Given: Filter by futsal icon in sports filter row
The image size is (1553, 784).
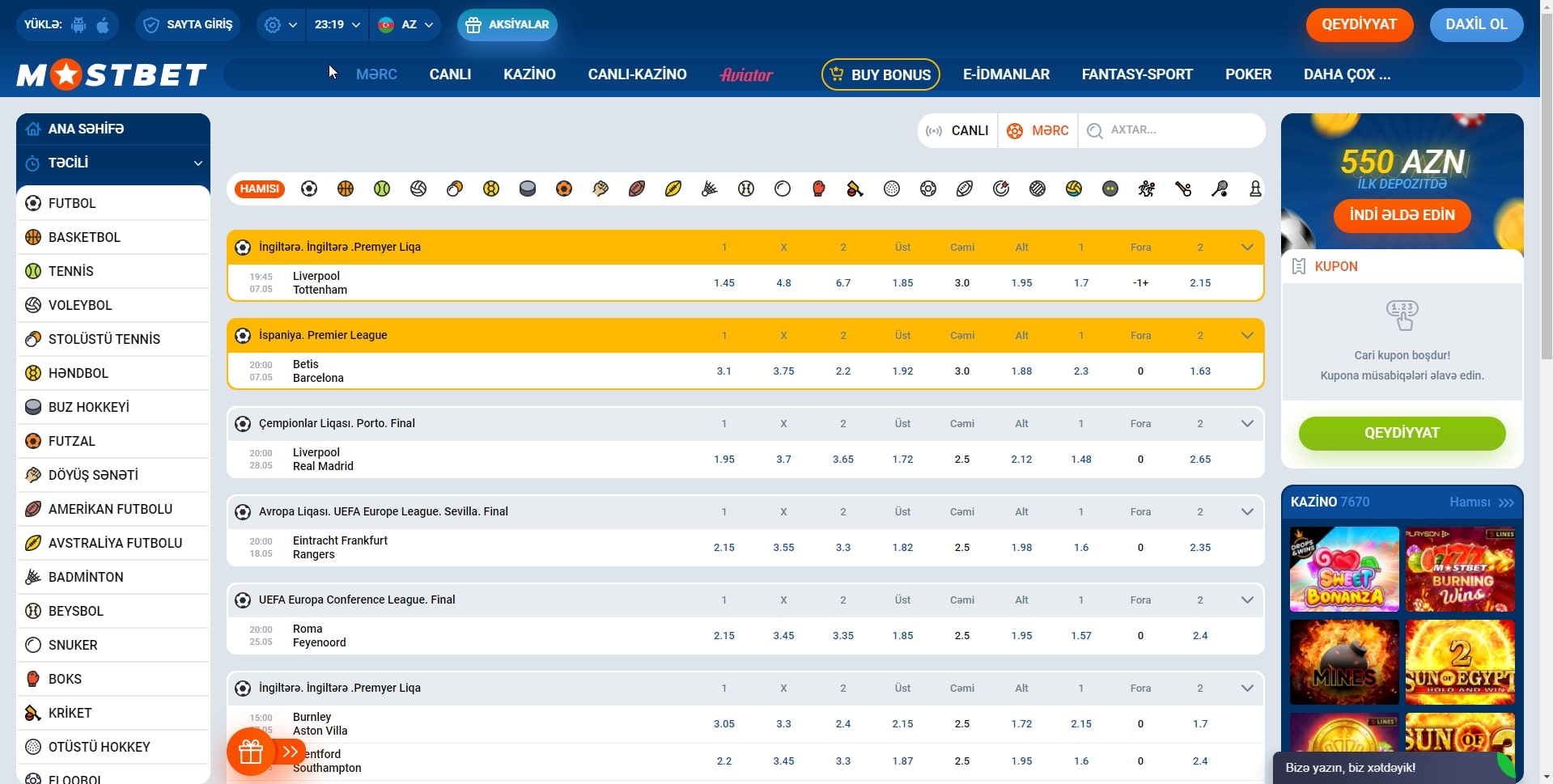Looking at the screenshot, I should point(564,189).
